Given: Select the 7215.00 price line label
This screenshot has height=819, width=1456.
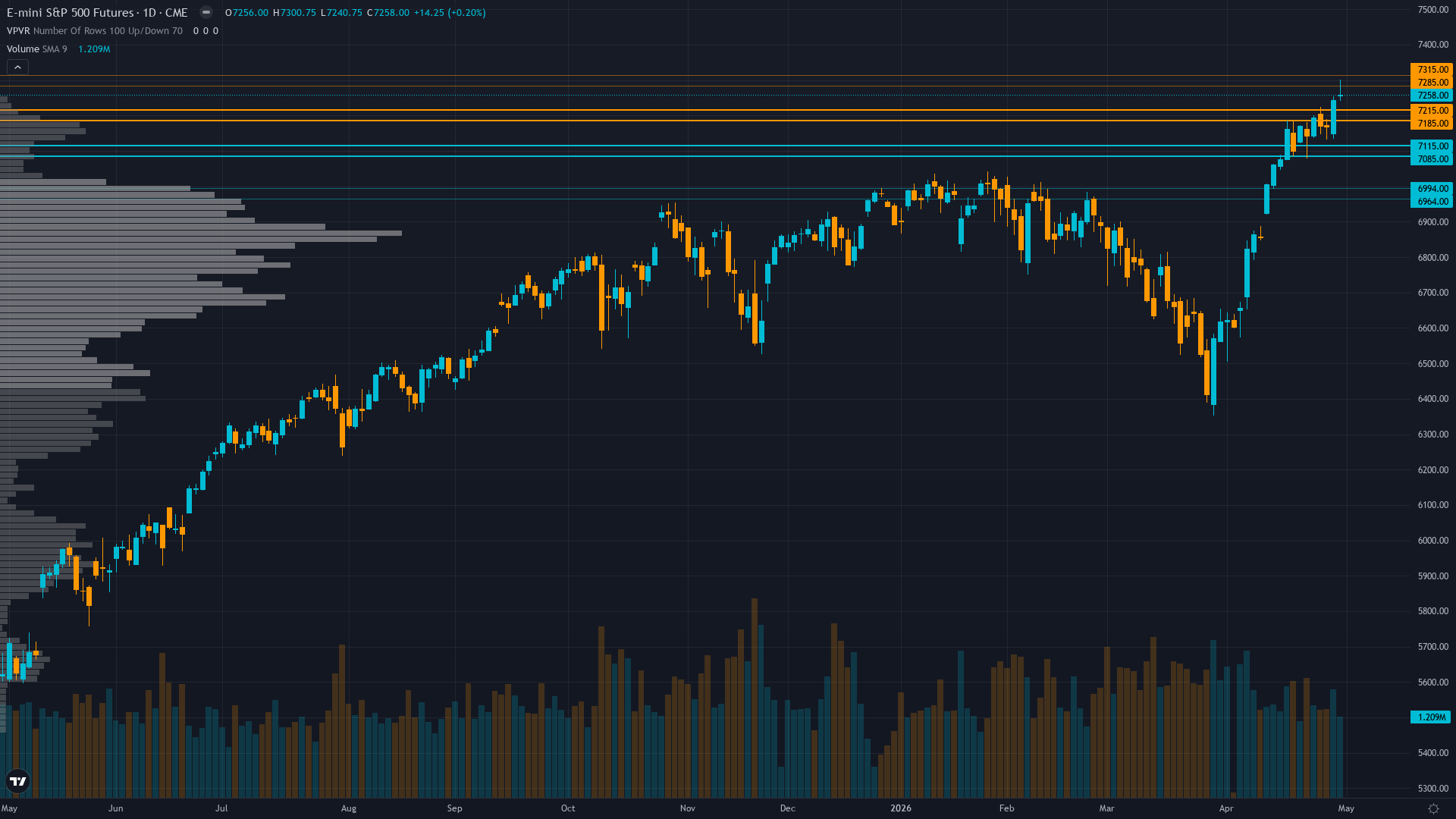Looking at the screenshot, I should click(1432, 111).
